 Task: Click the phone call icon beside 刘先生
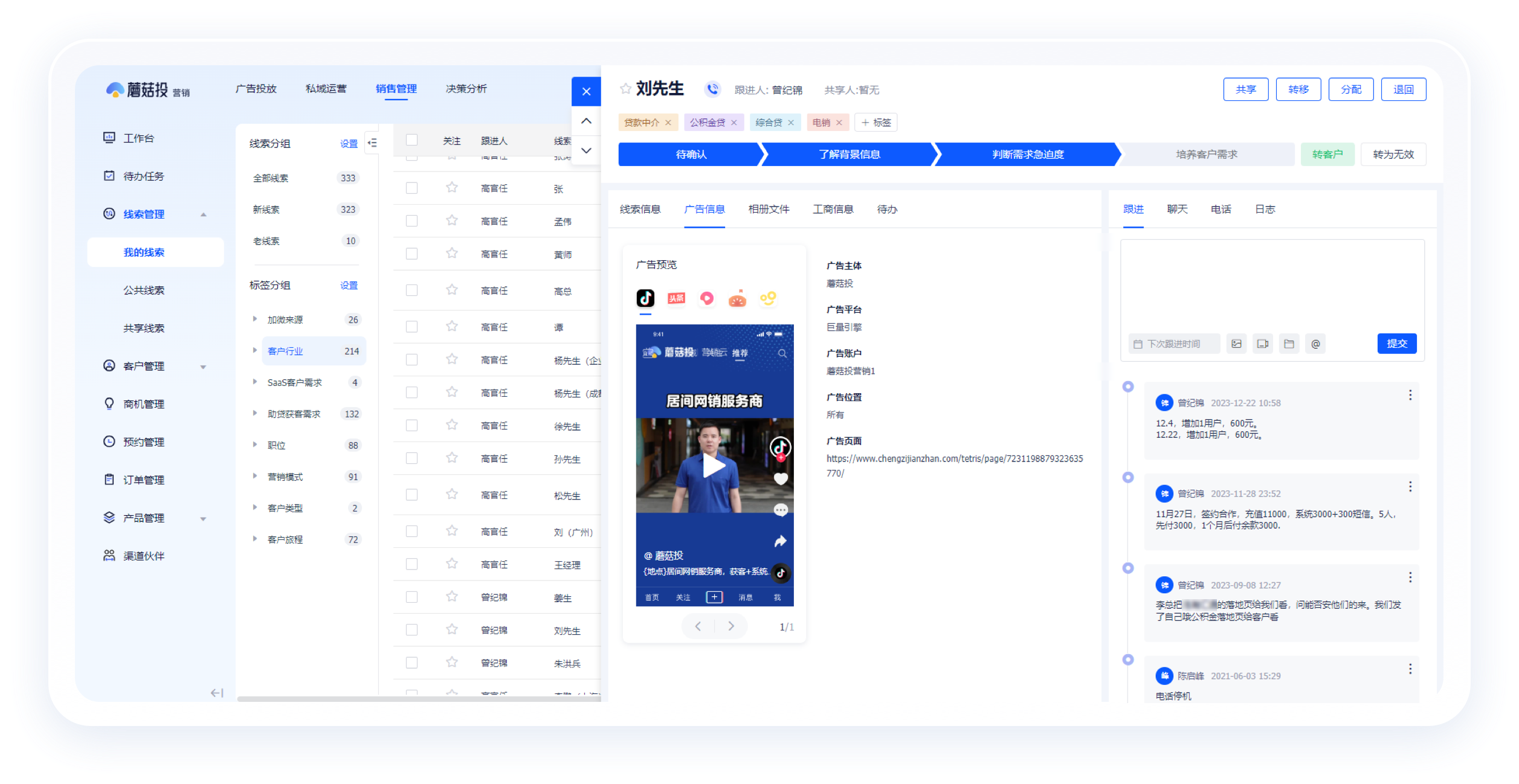tap(713, 89)
